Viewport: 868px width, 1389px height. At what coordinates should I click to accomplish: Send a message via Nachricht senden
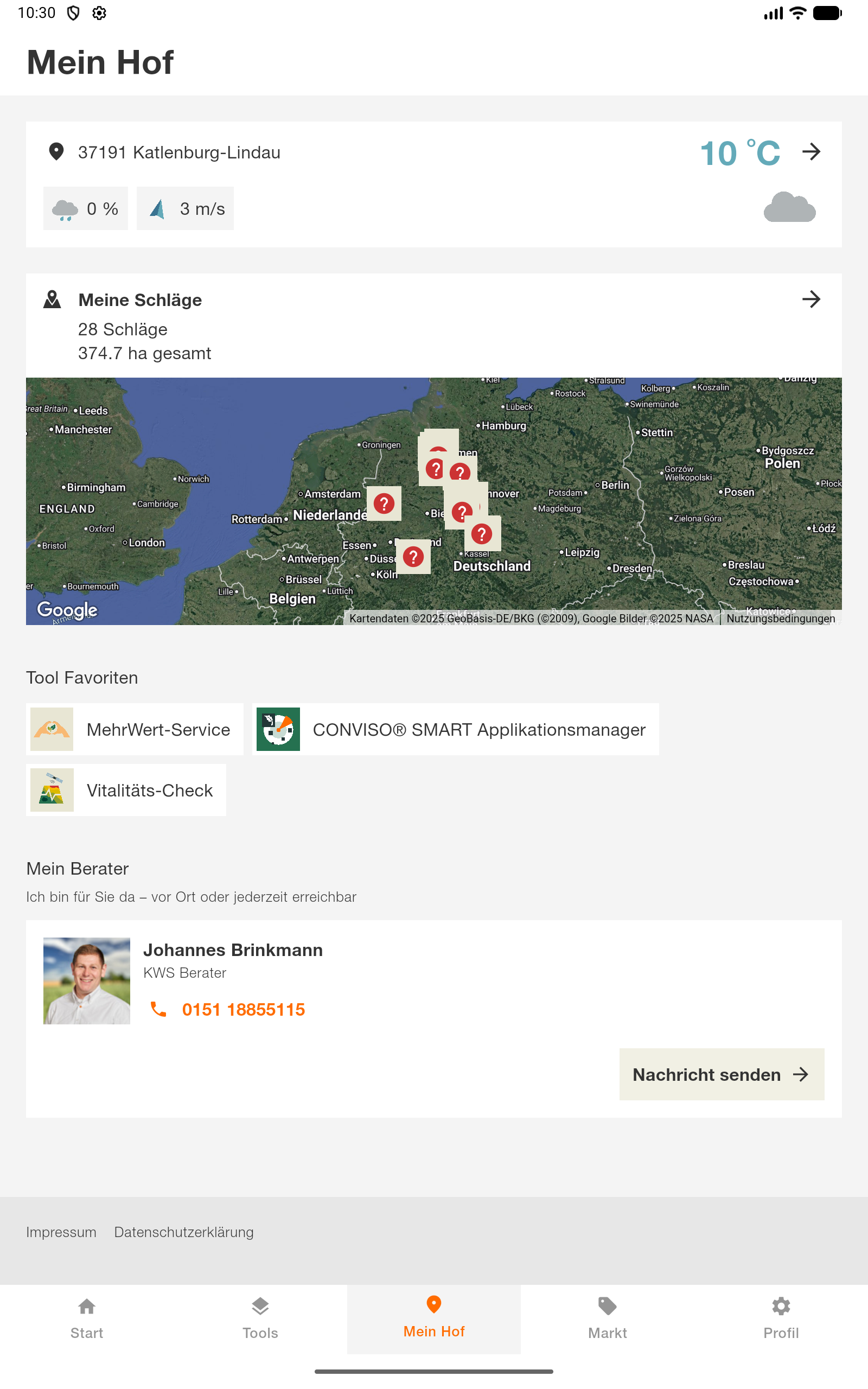pyautogui.click(x=722, y=1074)
